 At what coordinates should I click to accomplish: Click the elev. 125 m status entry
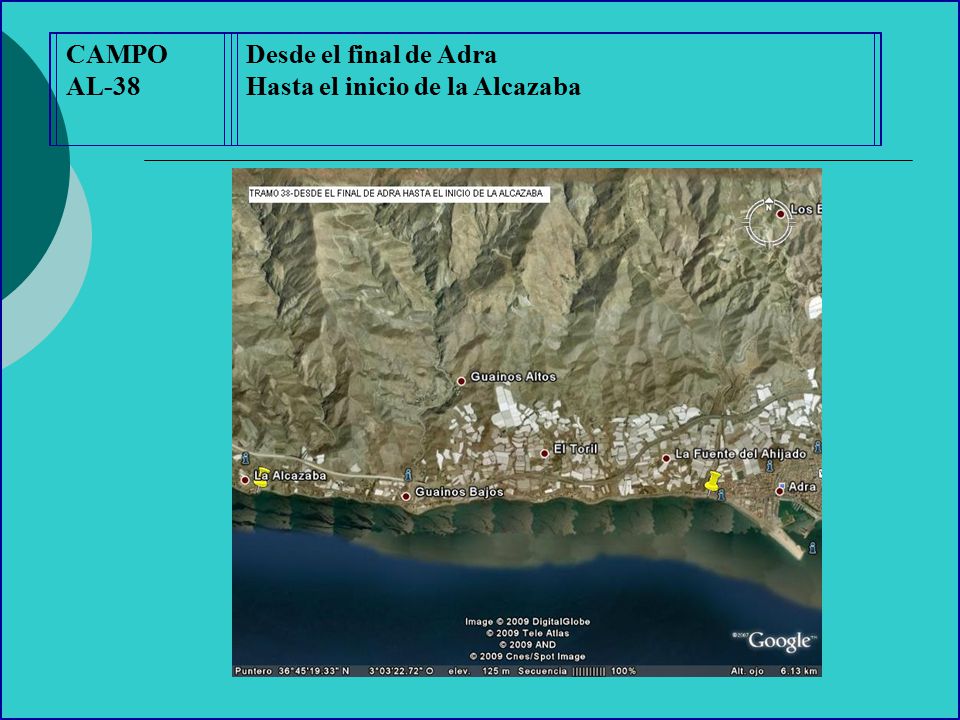[x=479, y=671]
